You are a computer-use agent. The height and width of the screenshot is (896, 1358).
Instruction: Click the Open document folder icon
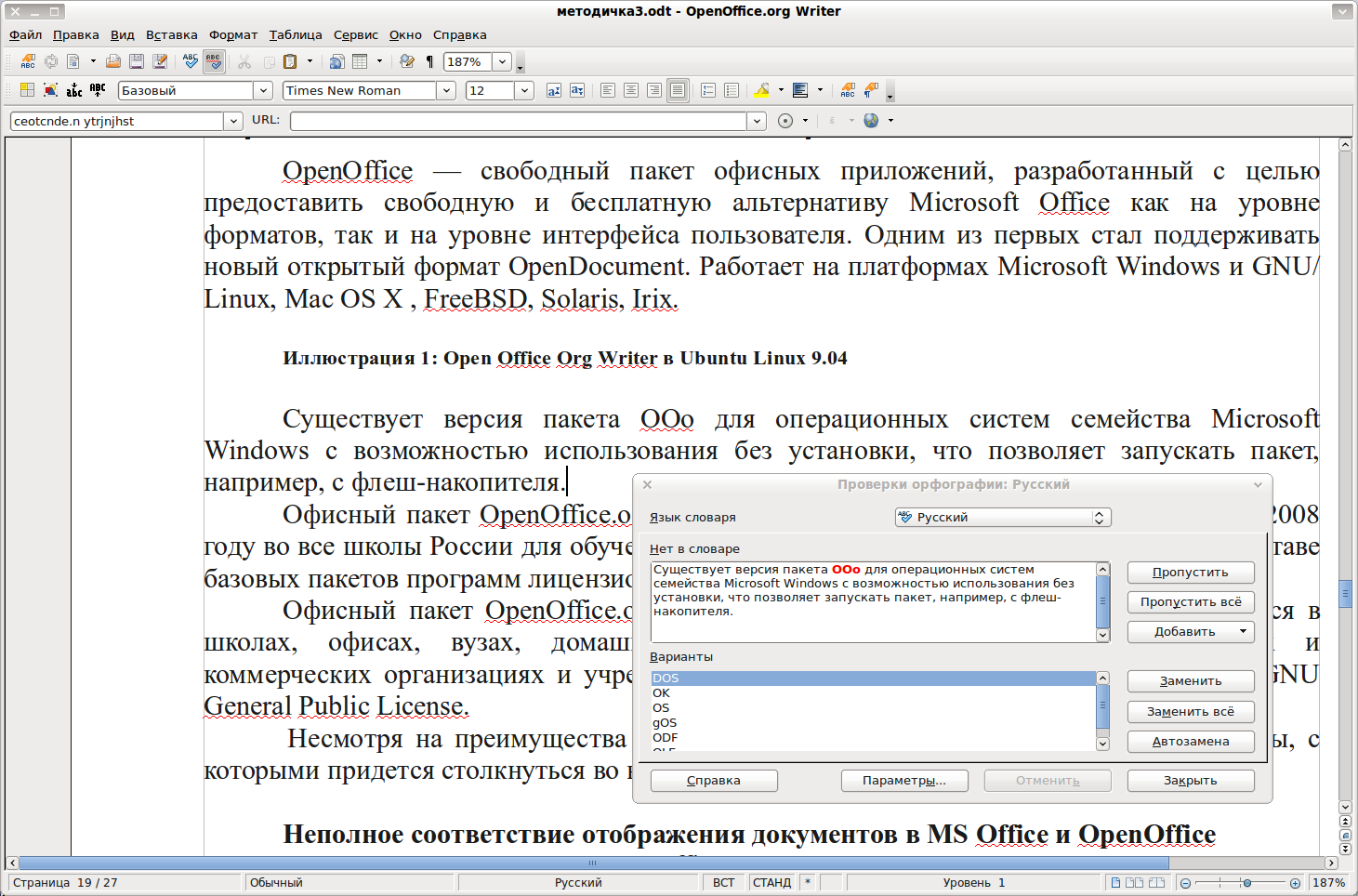point(112,61)
